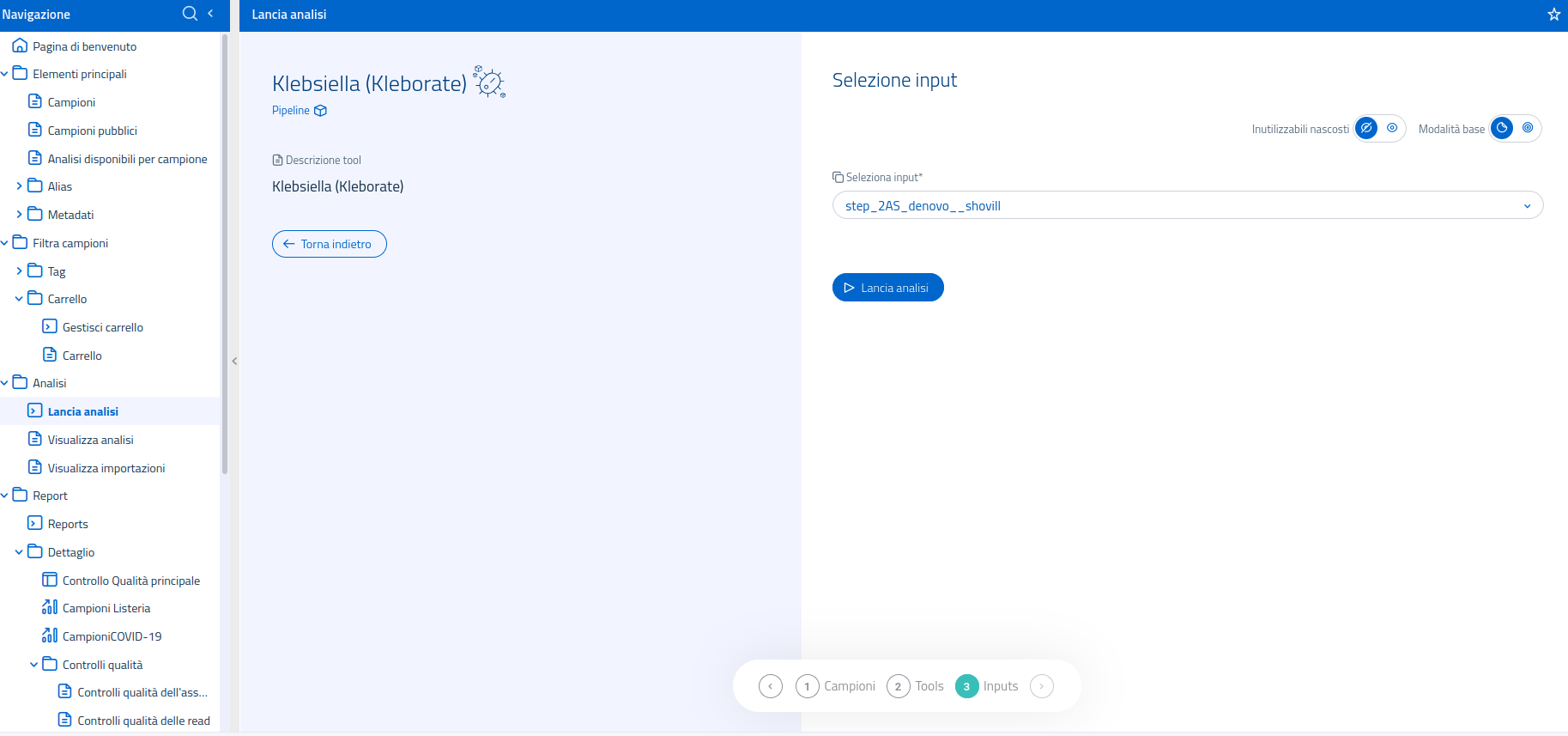The width and height of the screenshot is (1568, 736).
Task: Click the search icon in Navigazione header
Action: [x=190, y=14]
